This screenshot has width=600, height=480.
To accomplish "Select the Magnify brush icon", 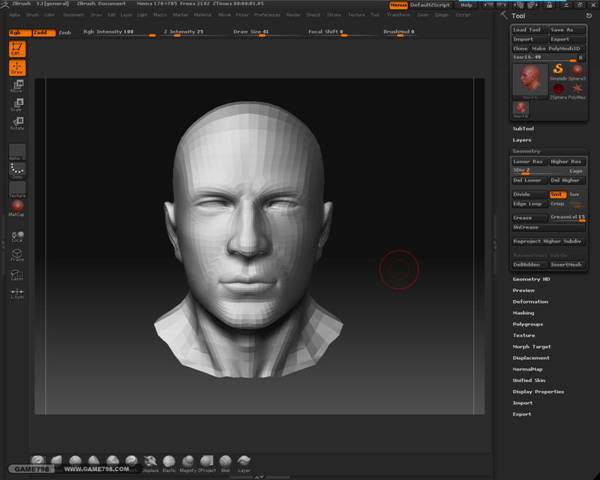I will click(x=187, y=461).
